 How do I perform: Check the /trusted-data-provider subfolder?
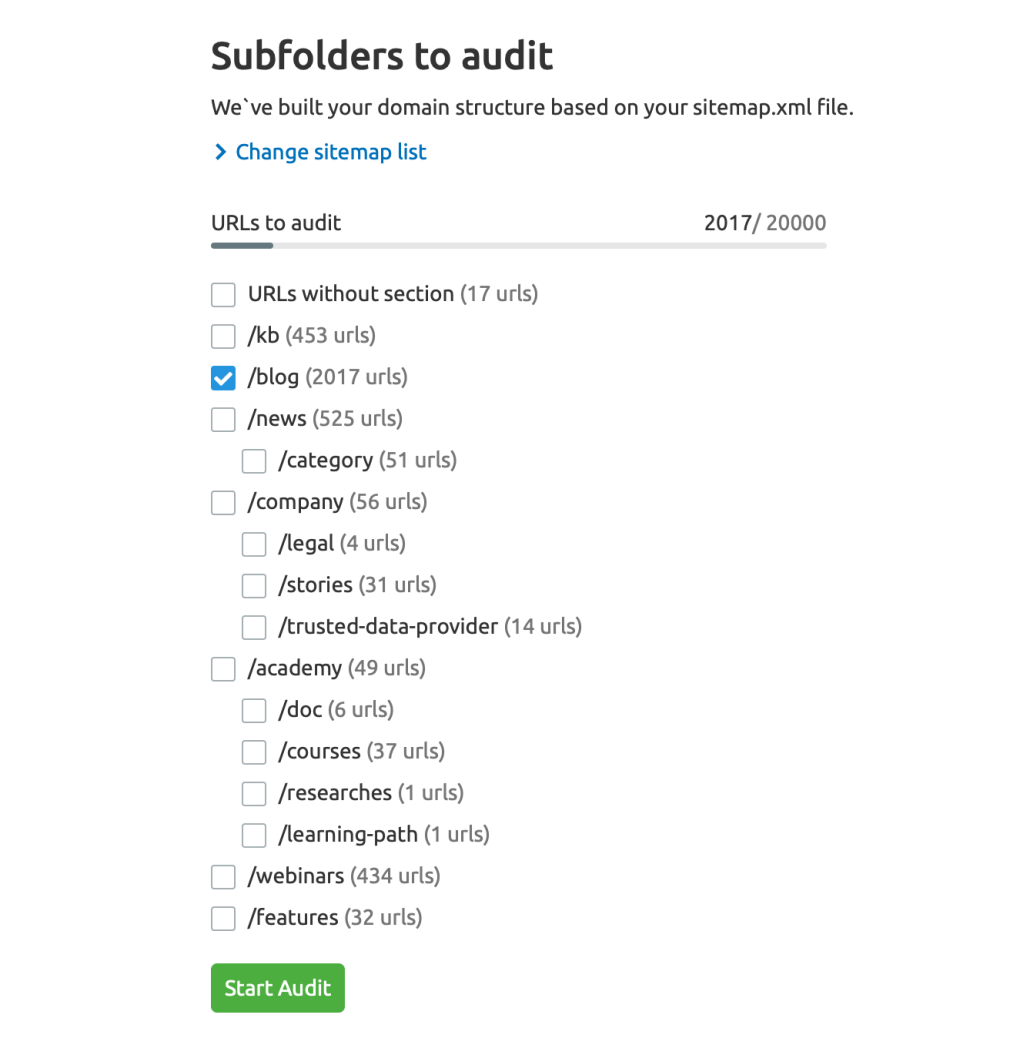coord(254,627)
